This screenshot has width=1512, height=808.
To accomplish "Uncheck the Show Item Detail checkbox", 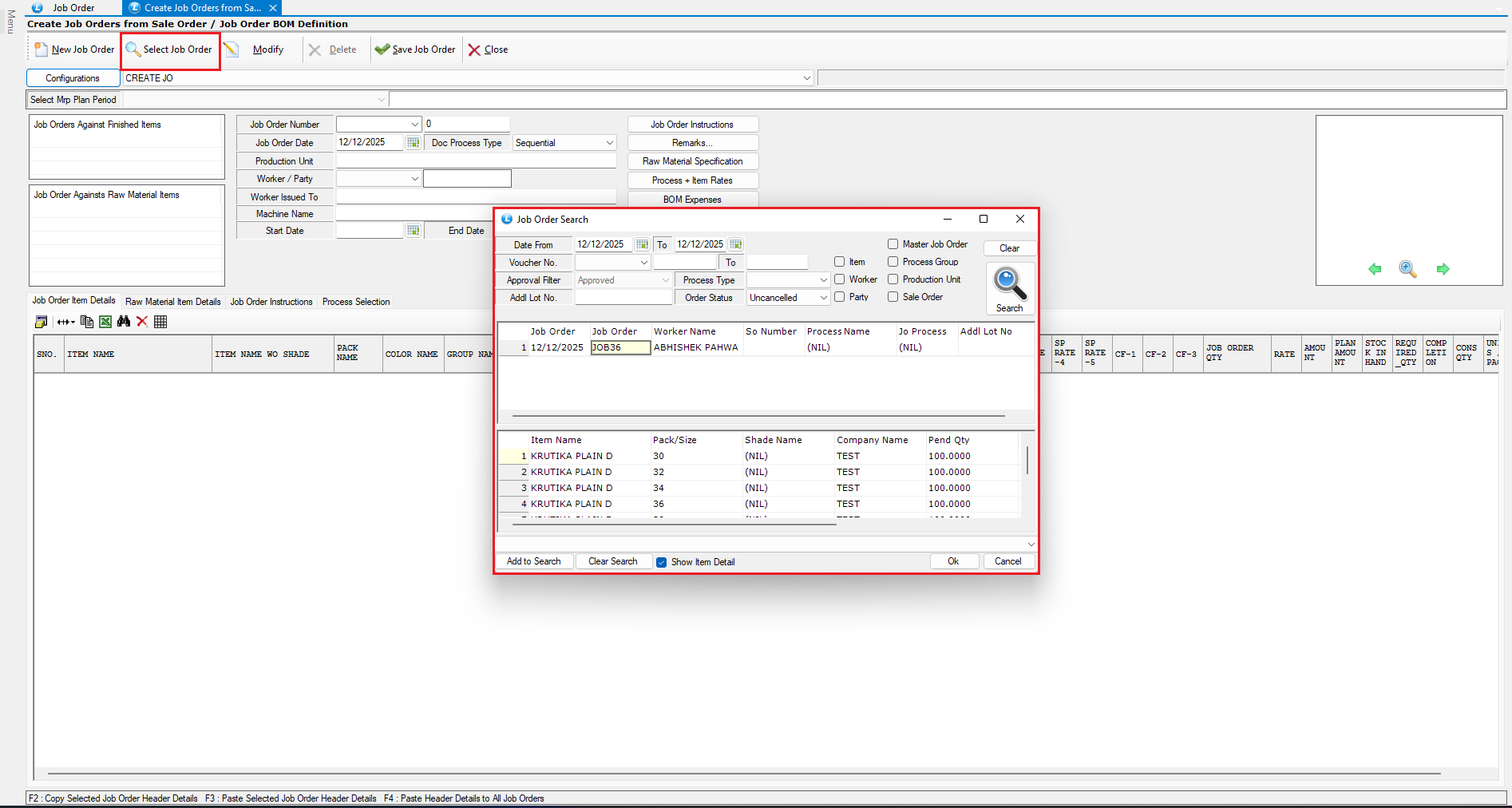I will pos(662,562).
